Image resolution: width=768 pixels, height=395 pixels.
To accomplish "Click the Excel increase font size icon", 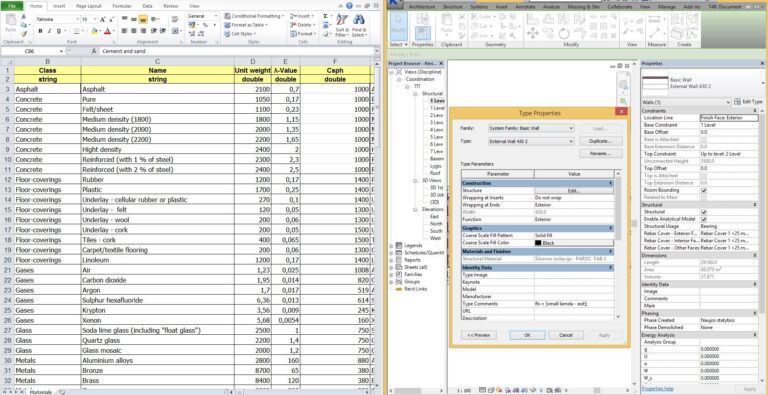I will (x=103, y=19).
